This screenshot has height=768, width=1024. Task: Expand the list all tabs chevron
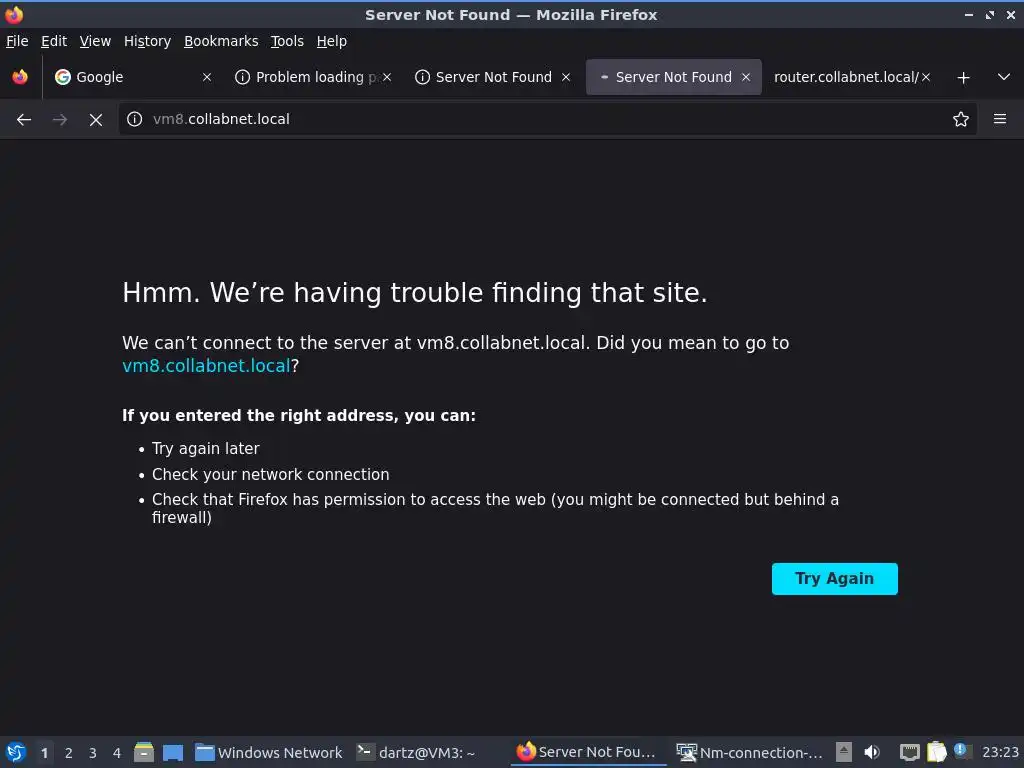[x=1004, y=77]
